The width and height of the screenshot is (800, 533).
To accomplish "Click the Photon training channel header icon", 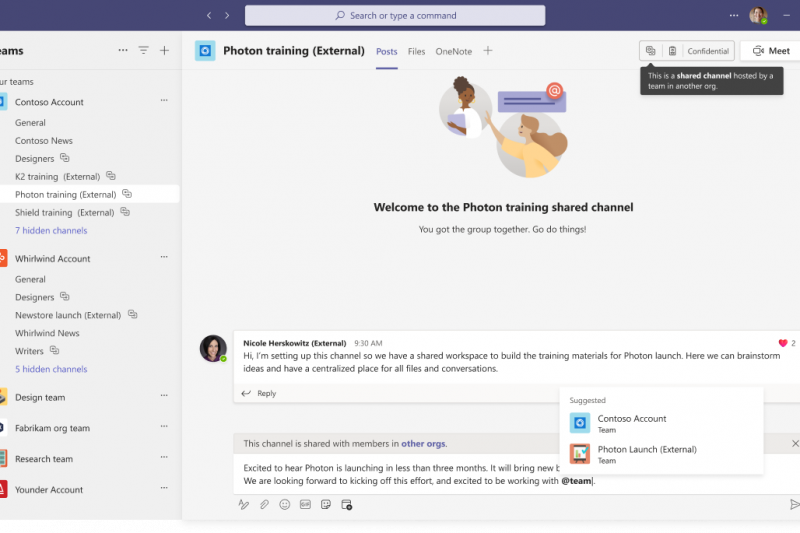I will [x=205, y=50].
